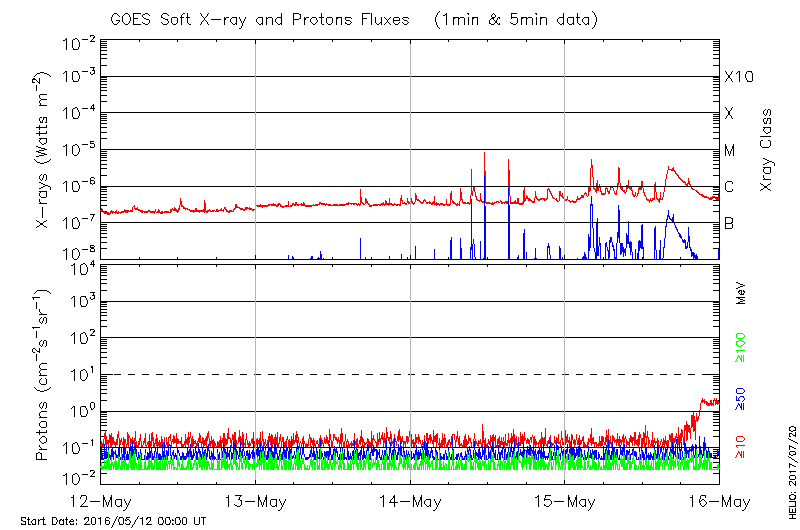The image size is (800, 530).
Task: Click the green ≥100 MeV legend label
Action: [741, 348]
